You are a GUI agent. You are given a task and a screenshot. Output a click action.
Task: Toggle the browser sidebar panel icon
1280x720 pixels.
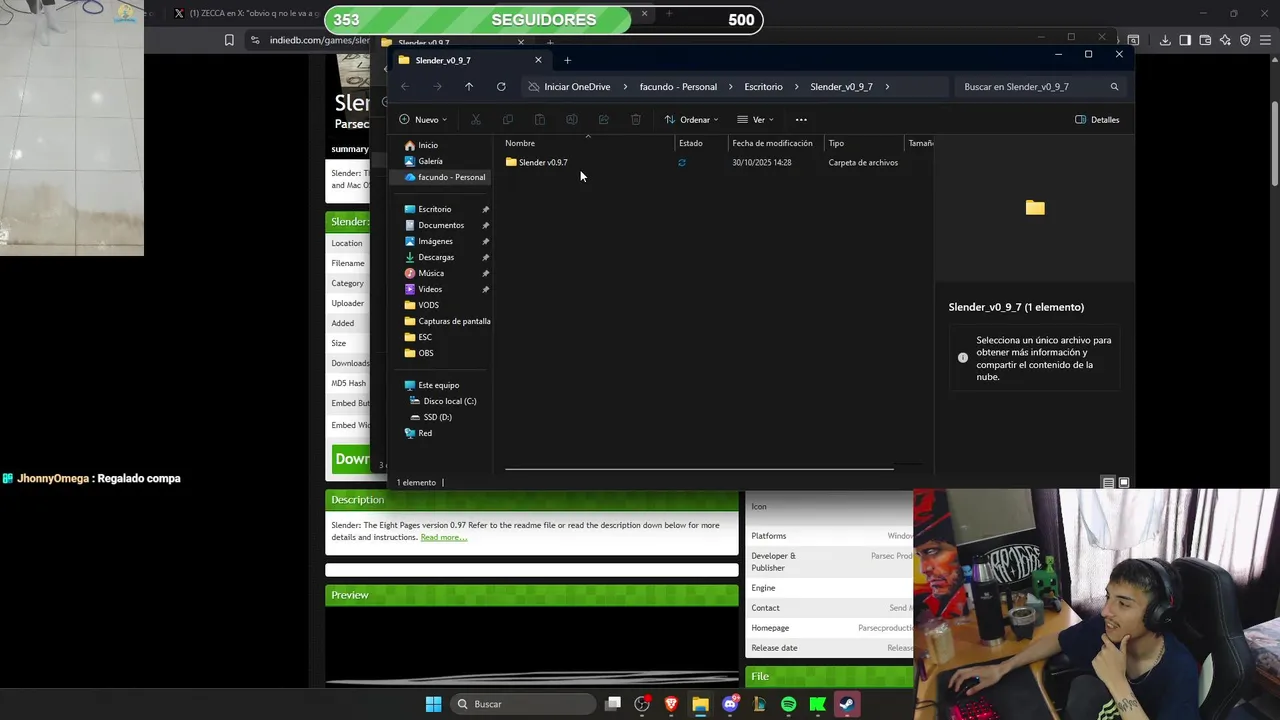(1185, 40)
